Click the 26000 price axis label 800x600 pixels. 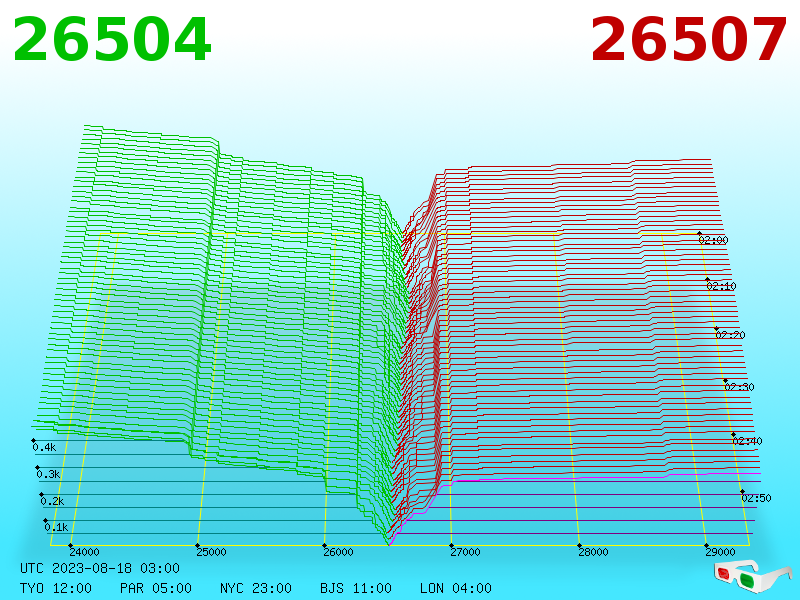pos(338,552)
